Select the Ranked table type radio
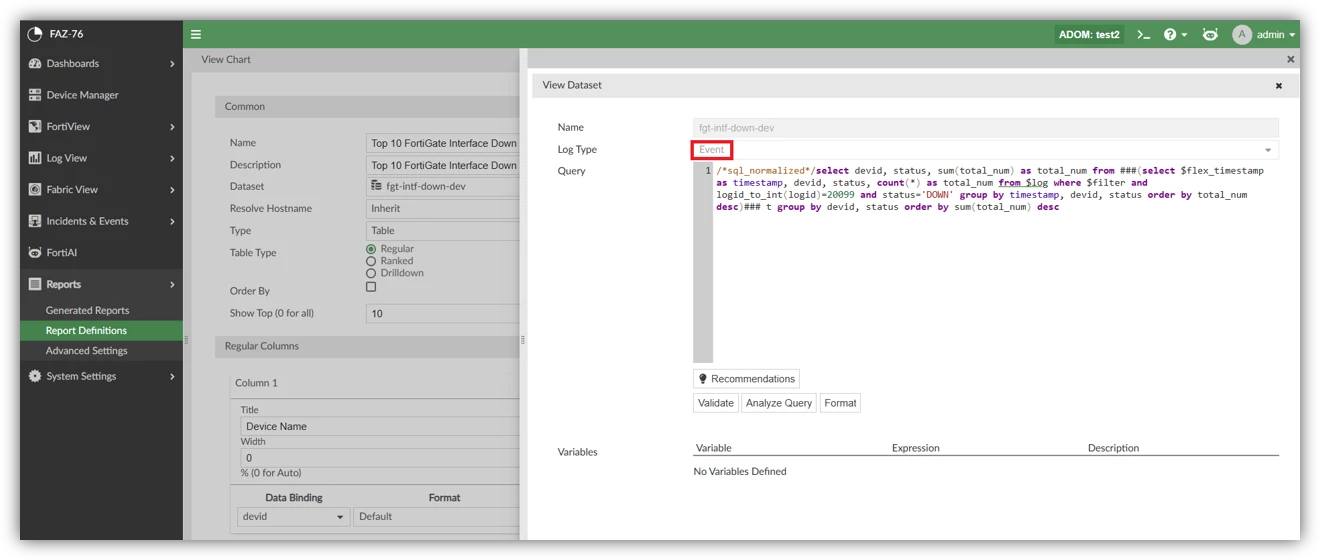 coord(371,261)
